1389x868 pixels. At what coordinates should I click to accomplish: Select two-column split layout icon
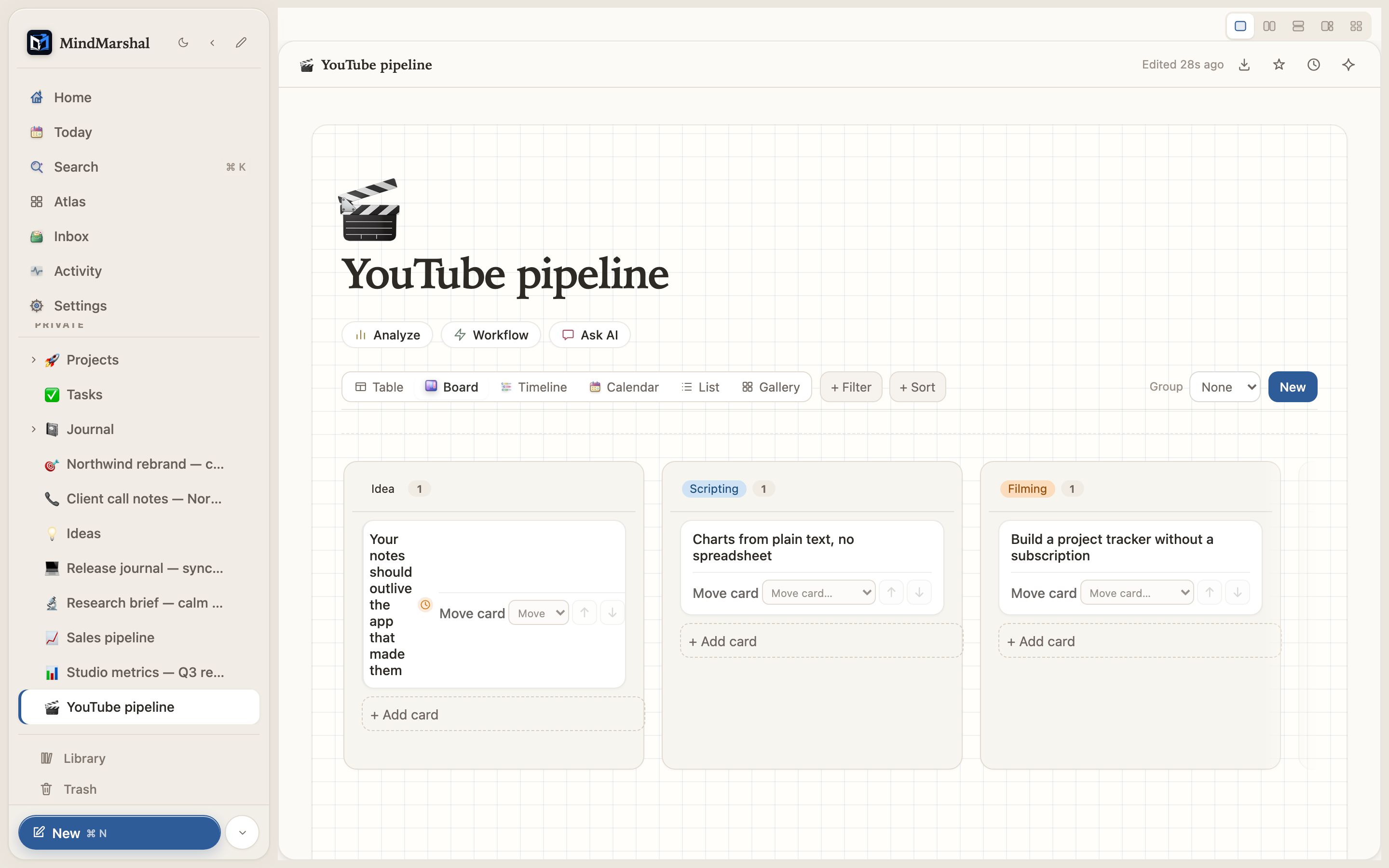pos(1269,27)
